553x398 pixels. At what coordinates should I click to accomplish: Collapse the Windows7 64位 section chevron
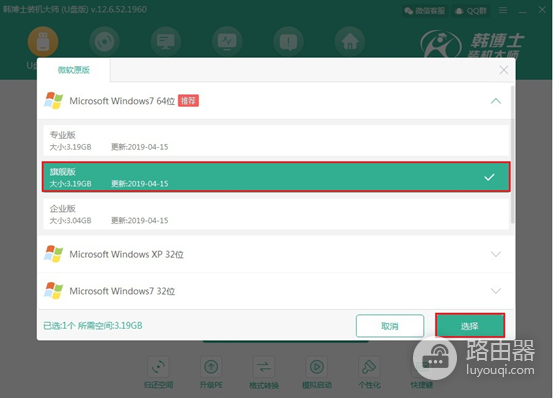tap(496, 101)
